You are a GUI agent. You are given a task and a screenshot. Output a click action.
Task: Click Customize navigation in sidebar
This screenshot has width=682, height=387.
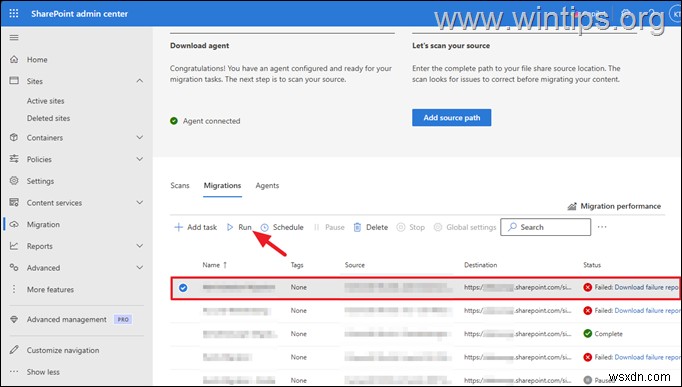[63, 350]
